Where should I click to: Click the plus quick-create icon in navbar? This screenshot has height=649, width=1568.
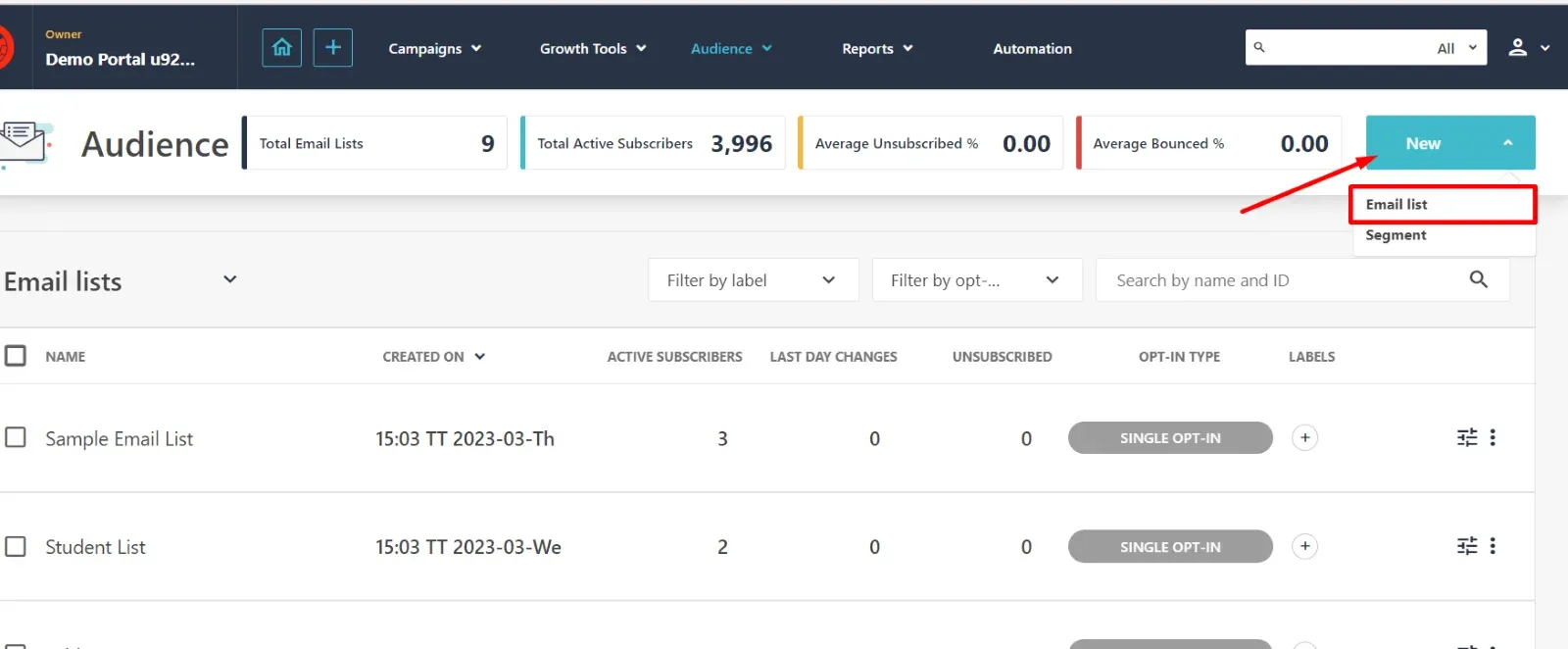coord(333,47)
